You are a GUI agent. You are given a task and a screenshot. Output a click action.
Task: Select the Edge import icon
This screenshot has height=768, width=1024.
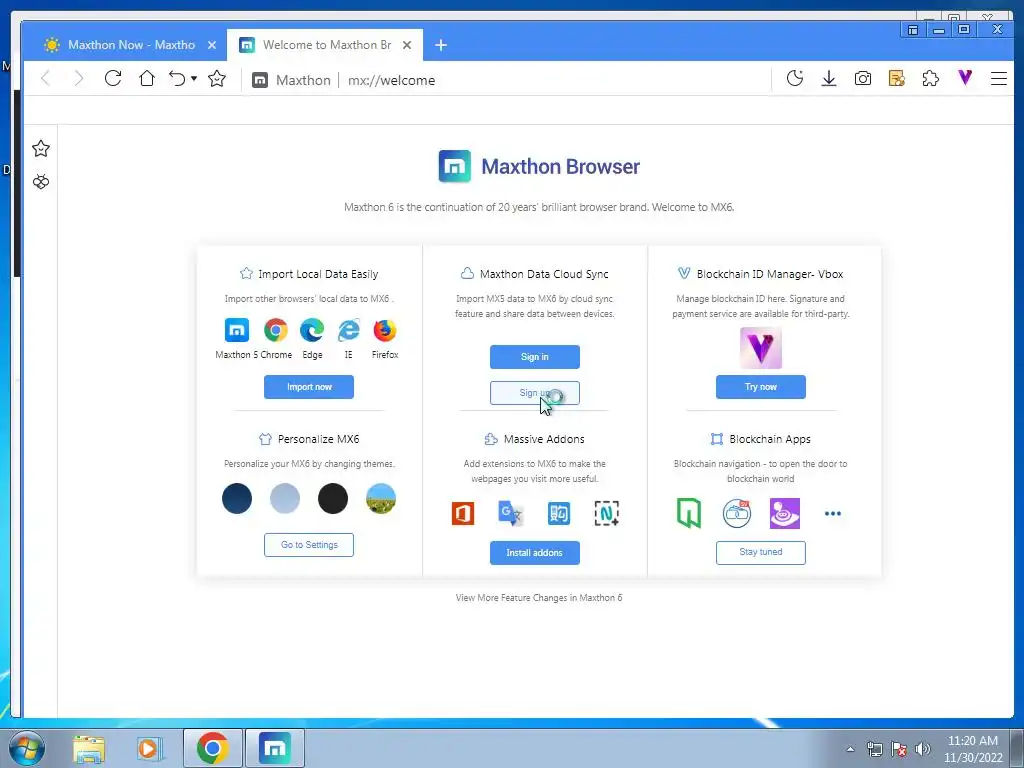(x=312, y=330)
